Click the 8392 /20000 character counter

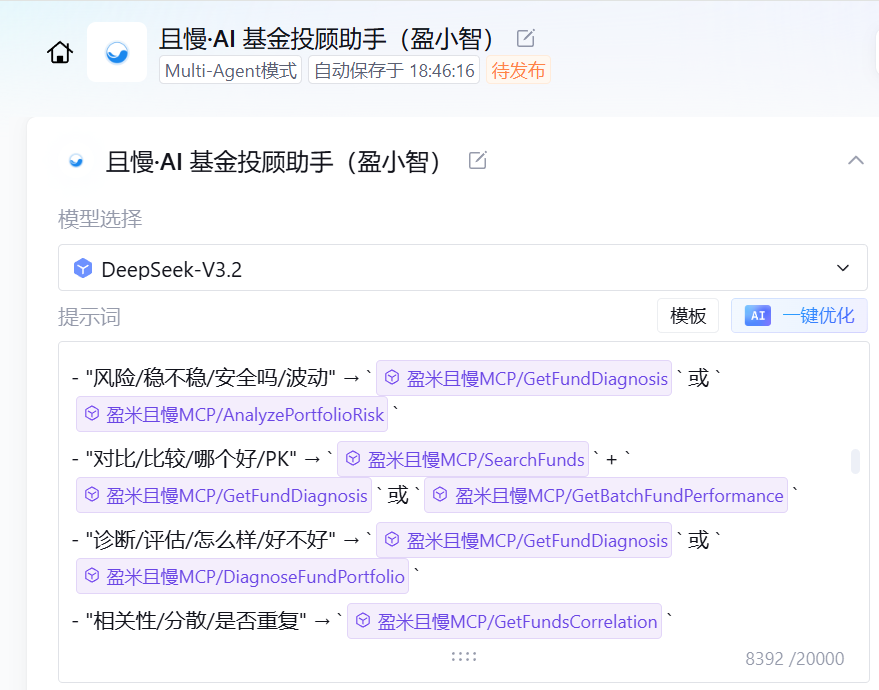(x=794, y=659)
